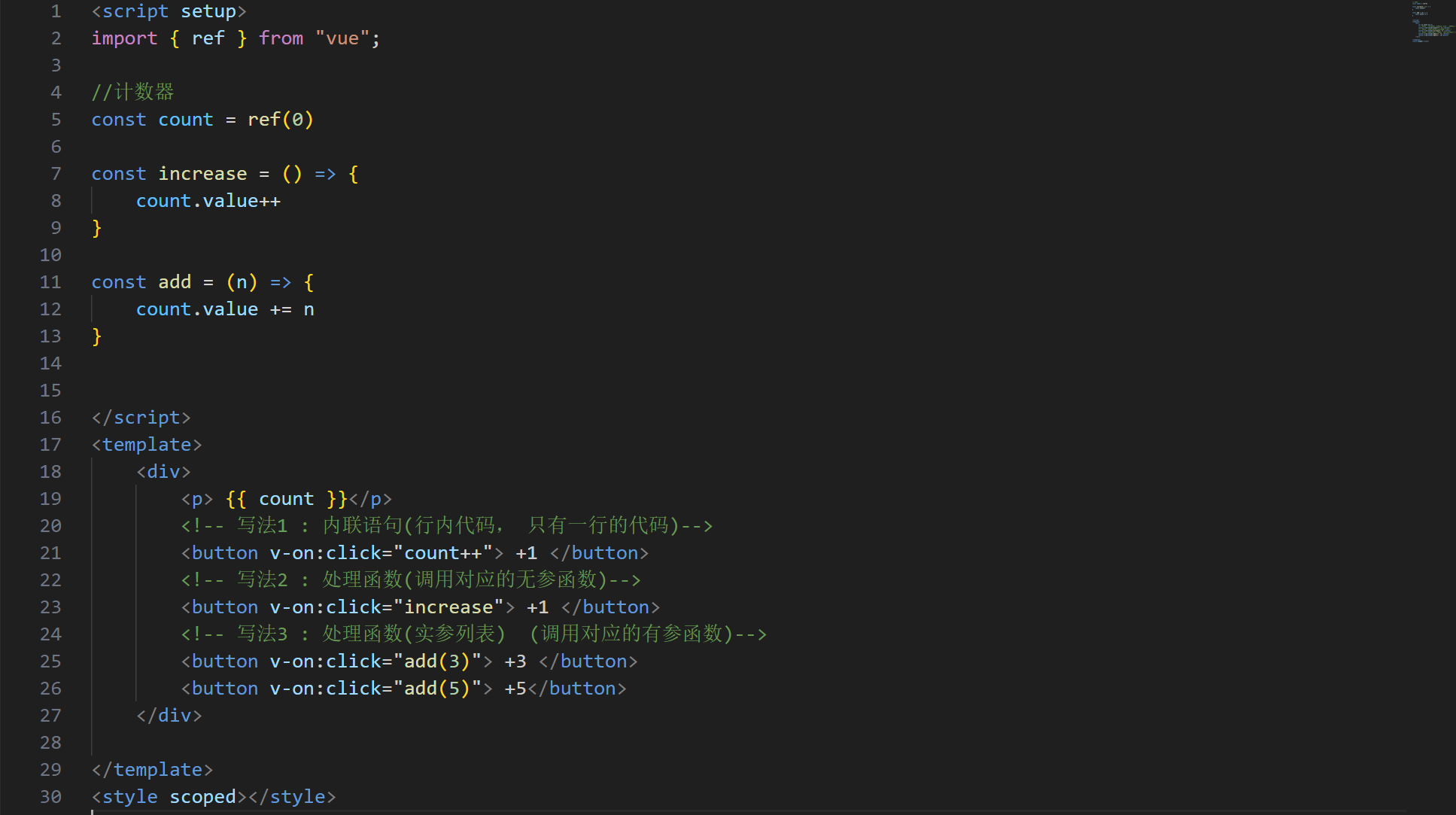The height and width of the screenshot is (815, 1456).
Task: Click line number 17 in the gutter
Action: click(x=50, y=445)
